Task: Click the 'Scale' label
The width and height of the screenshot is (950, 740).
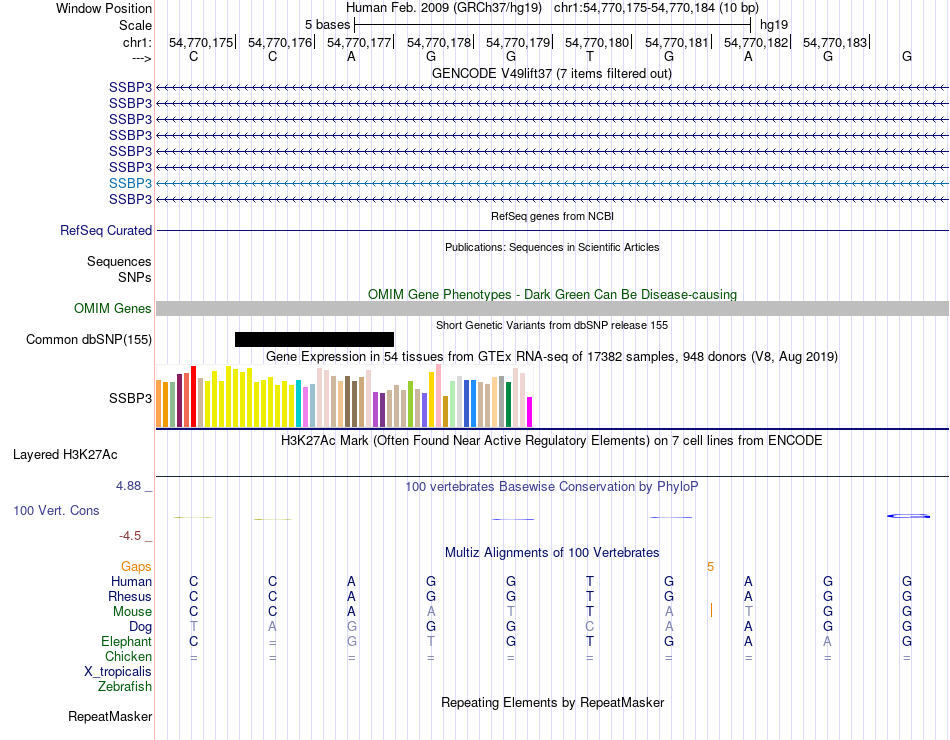Action: tap(136, 25)
